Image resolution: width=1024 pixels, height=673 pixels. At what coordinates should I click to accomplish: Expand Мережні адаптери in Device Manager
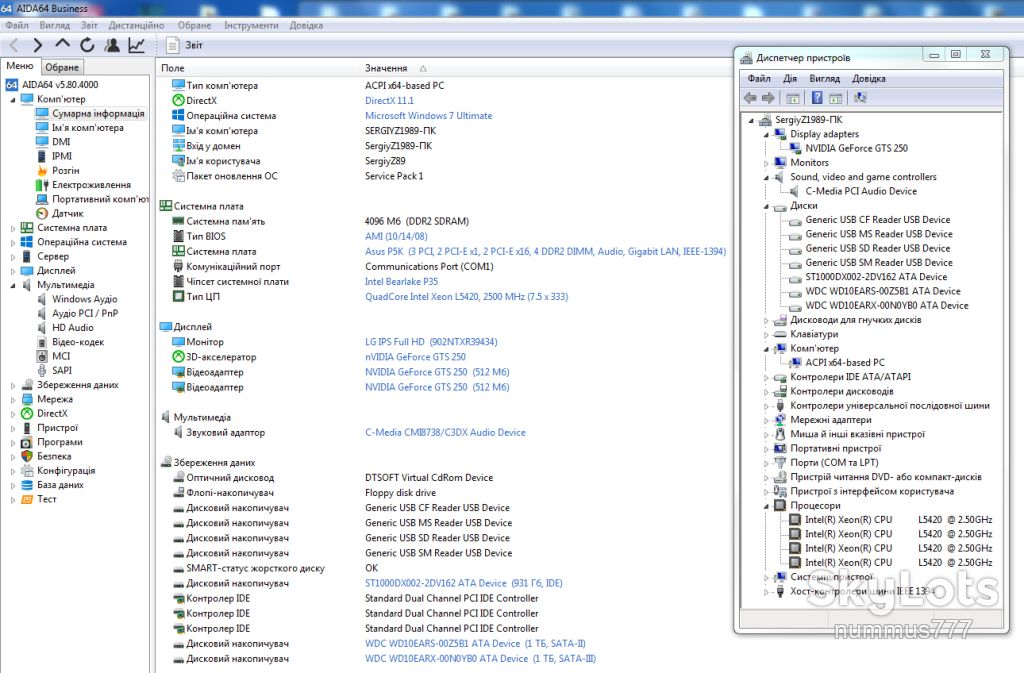click(x=767, y=420)
